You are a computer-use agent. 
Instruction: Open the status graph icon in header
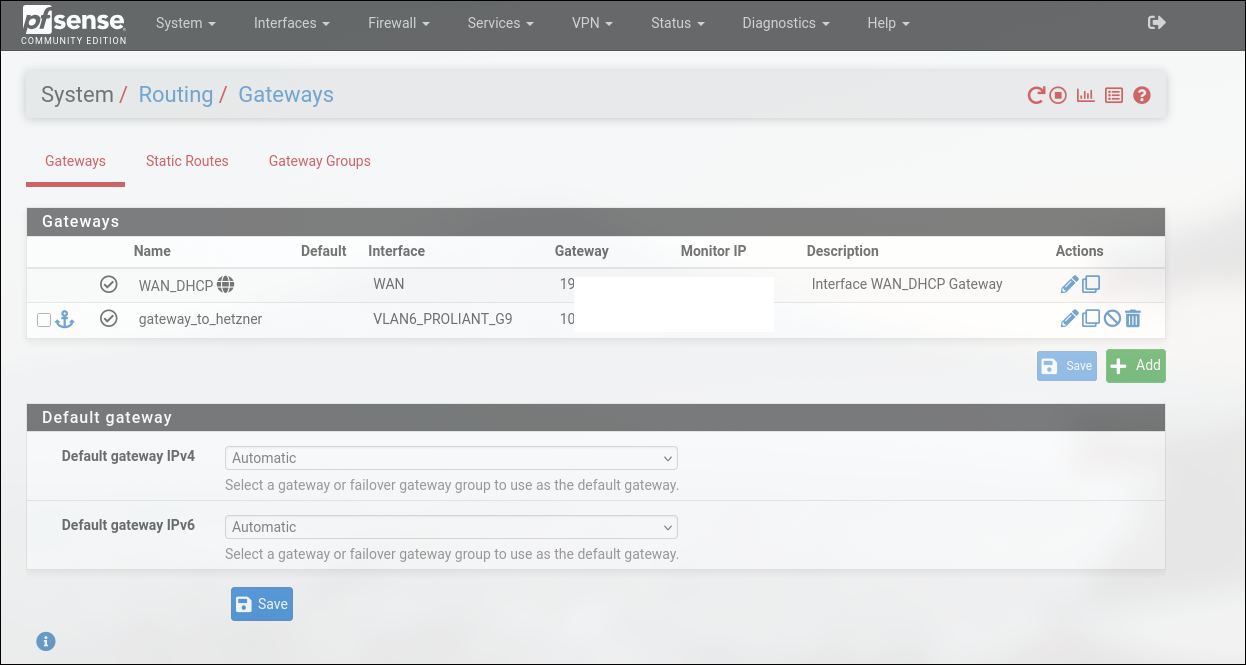1085,96
